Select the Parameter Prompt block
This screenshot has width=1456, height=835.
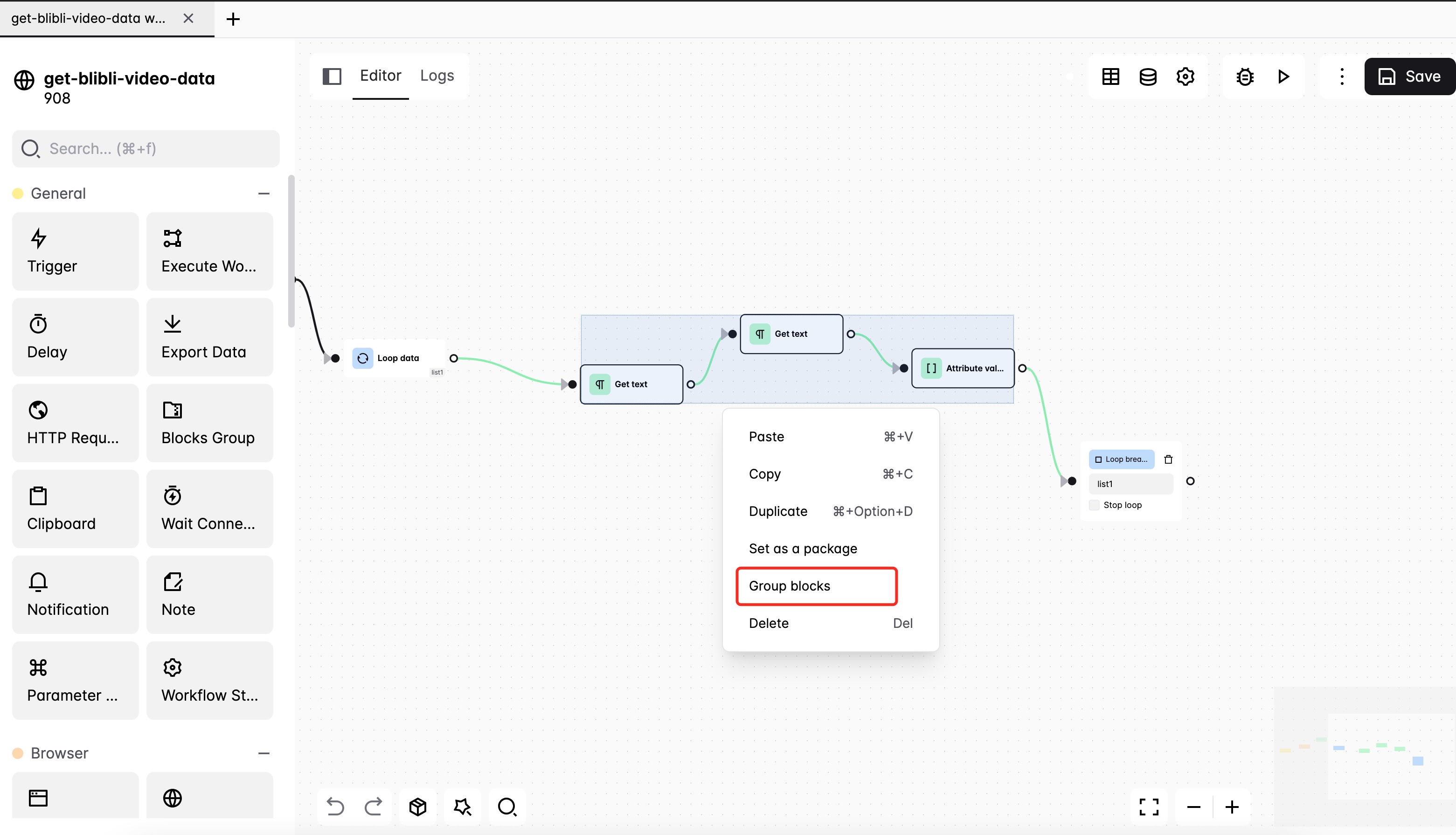[x=75, y=681]
